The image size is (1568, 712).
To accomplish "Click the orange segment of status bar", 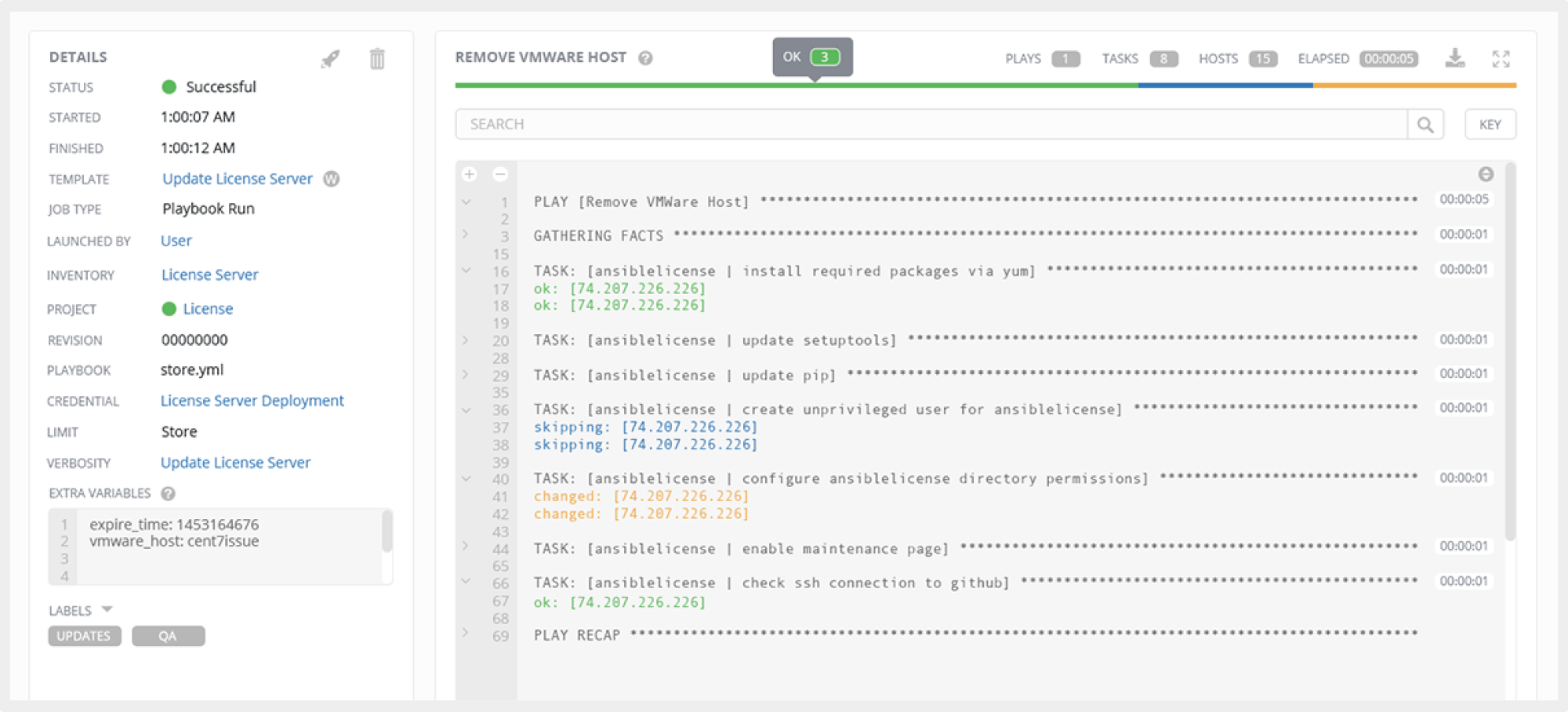I will point(1414,85).
